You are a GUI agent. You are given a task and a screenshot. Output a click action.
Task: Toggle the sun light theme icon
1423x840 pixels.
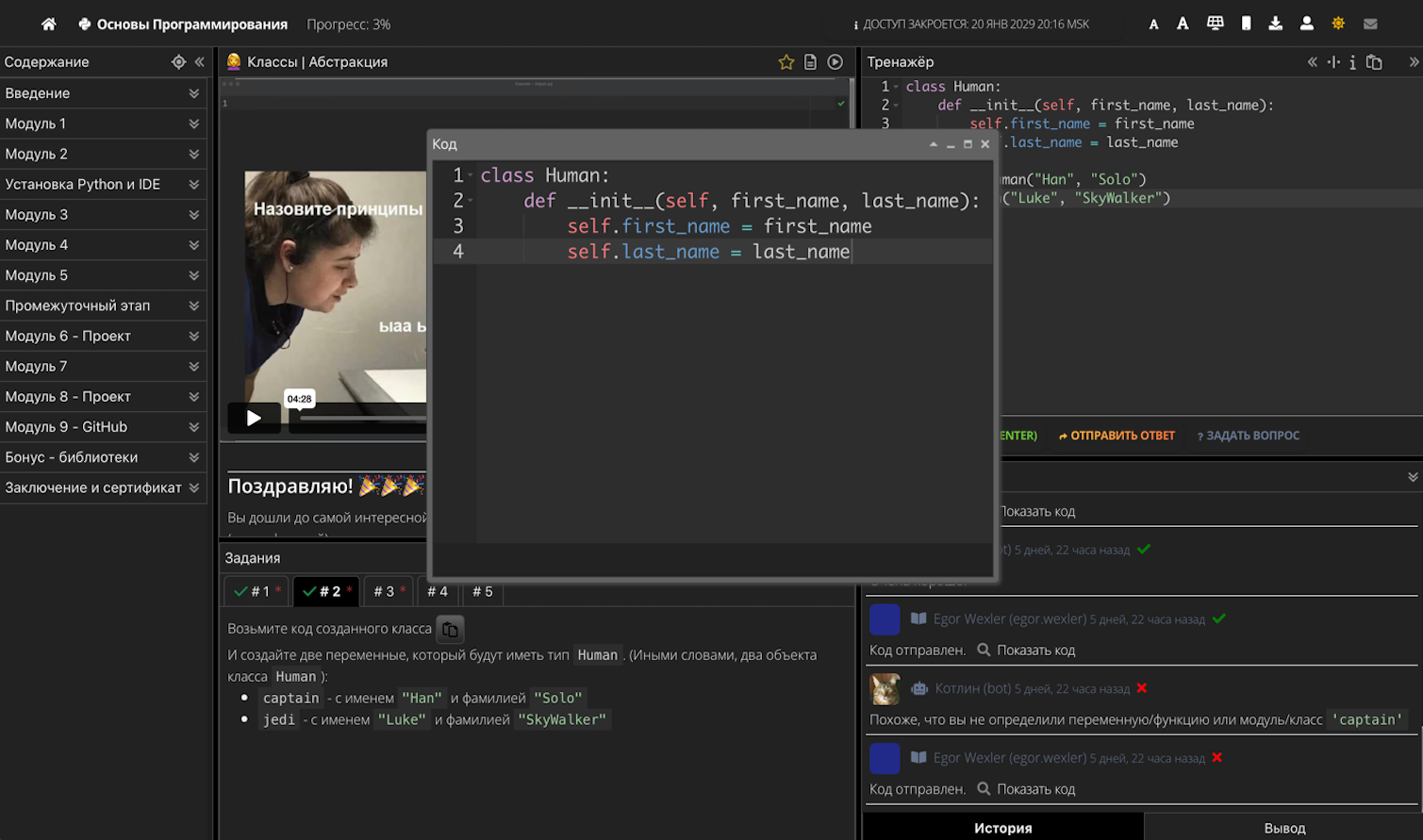tap(1338, 24)
